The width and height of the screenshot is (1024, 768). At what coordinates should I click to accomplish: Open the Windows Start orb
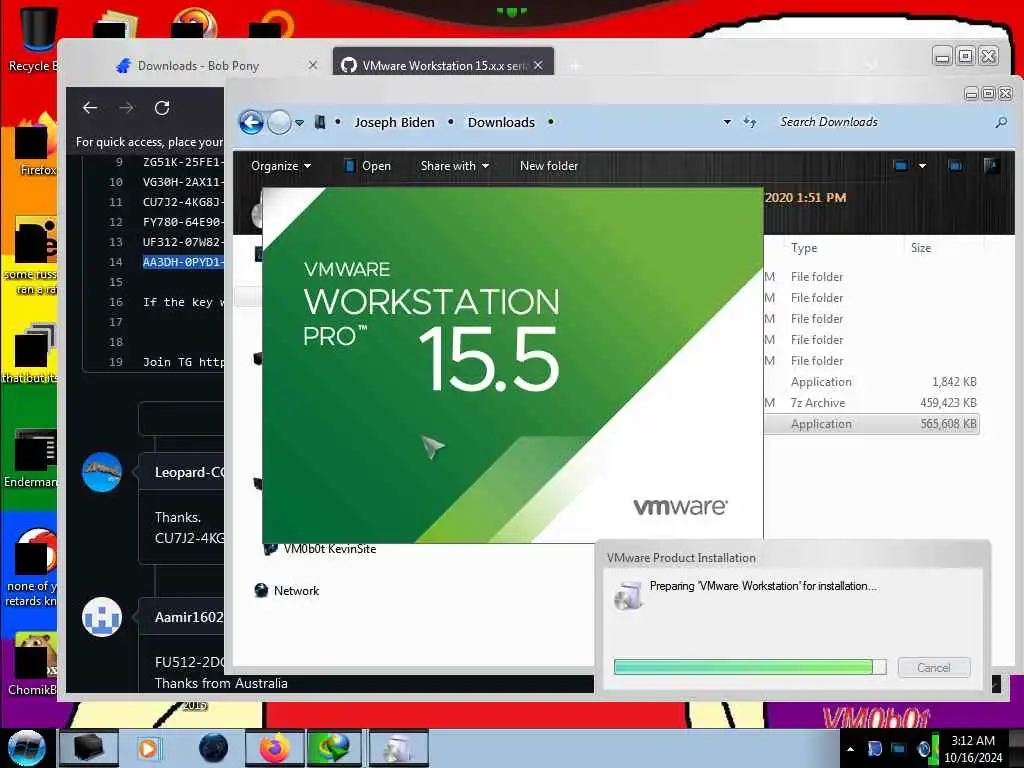tap(26, 748)
